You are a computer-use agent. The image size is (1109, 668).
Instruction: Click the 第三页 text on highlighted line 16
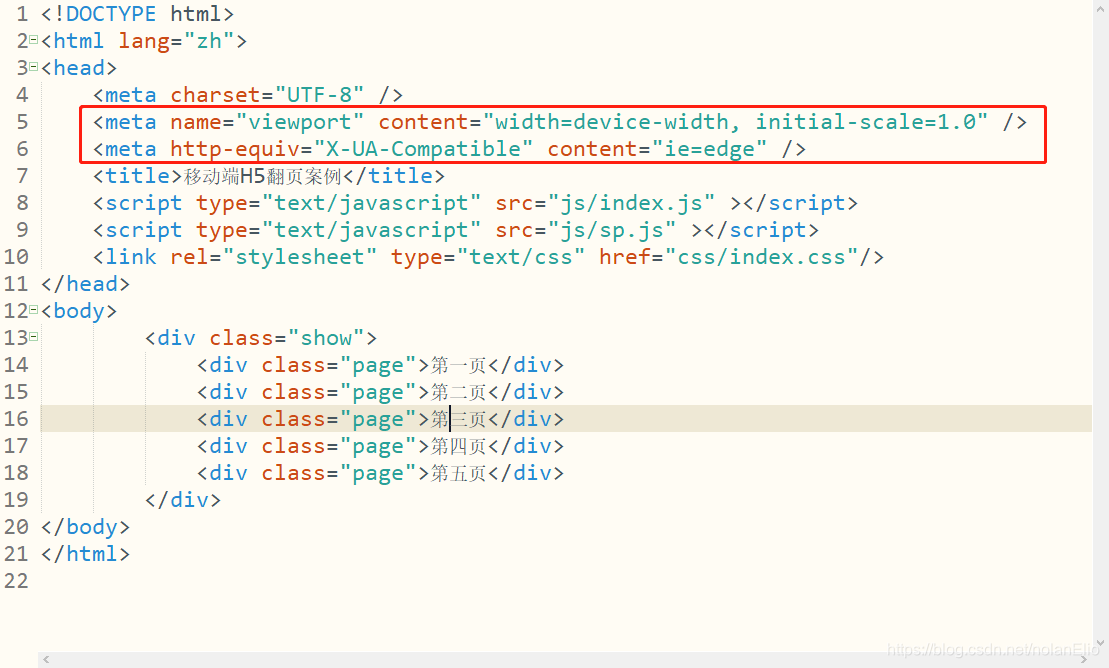(x=458, y=419)
